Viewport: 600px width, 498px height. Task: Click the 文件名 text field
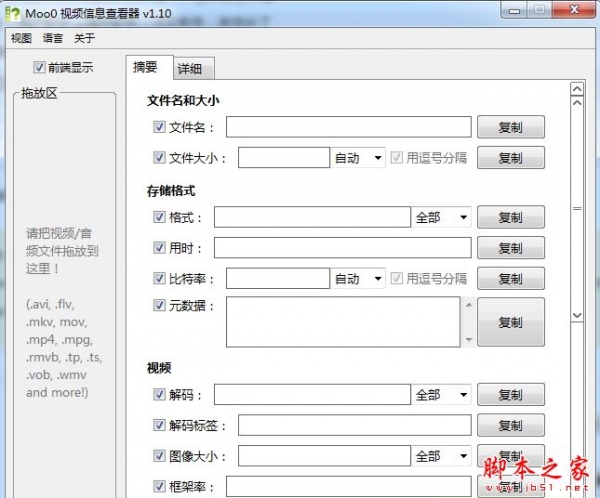pos(349,127)
